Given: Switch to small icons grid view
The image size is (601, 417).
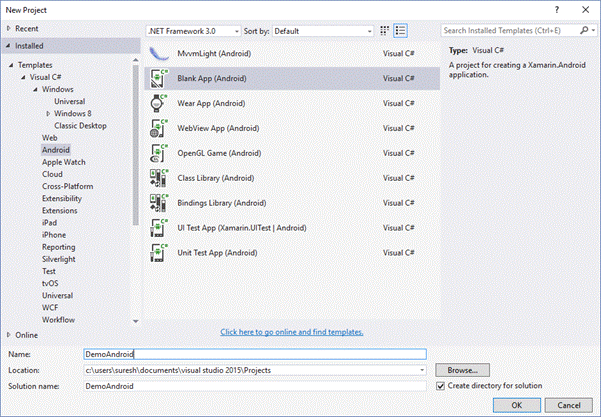Looking at the screenshot, I should click(x=384, y=31).
